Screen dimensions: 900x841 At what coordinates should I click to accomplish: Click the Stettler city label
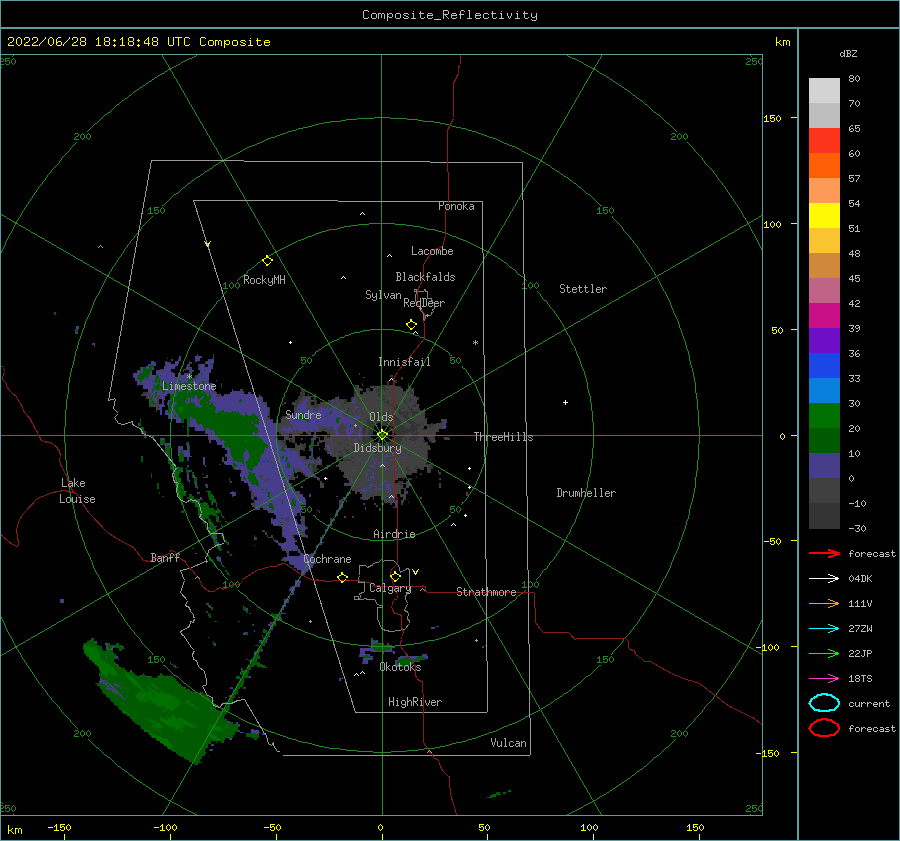(583, 289)
